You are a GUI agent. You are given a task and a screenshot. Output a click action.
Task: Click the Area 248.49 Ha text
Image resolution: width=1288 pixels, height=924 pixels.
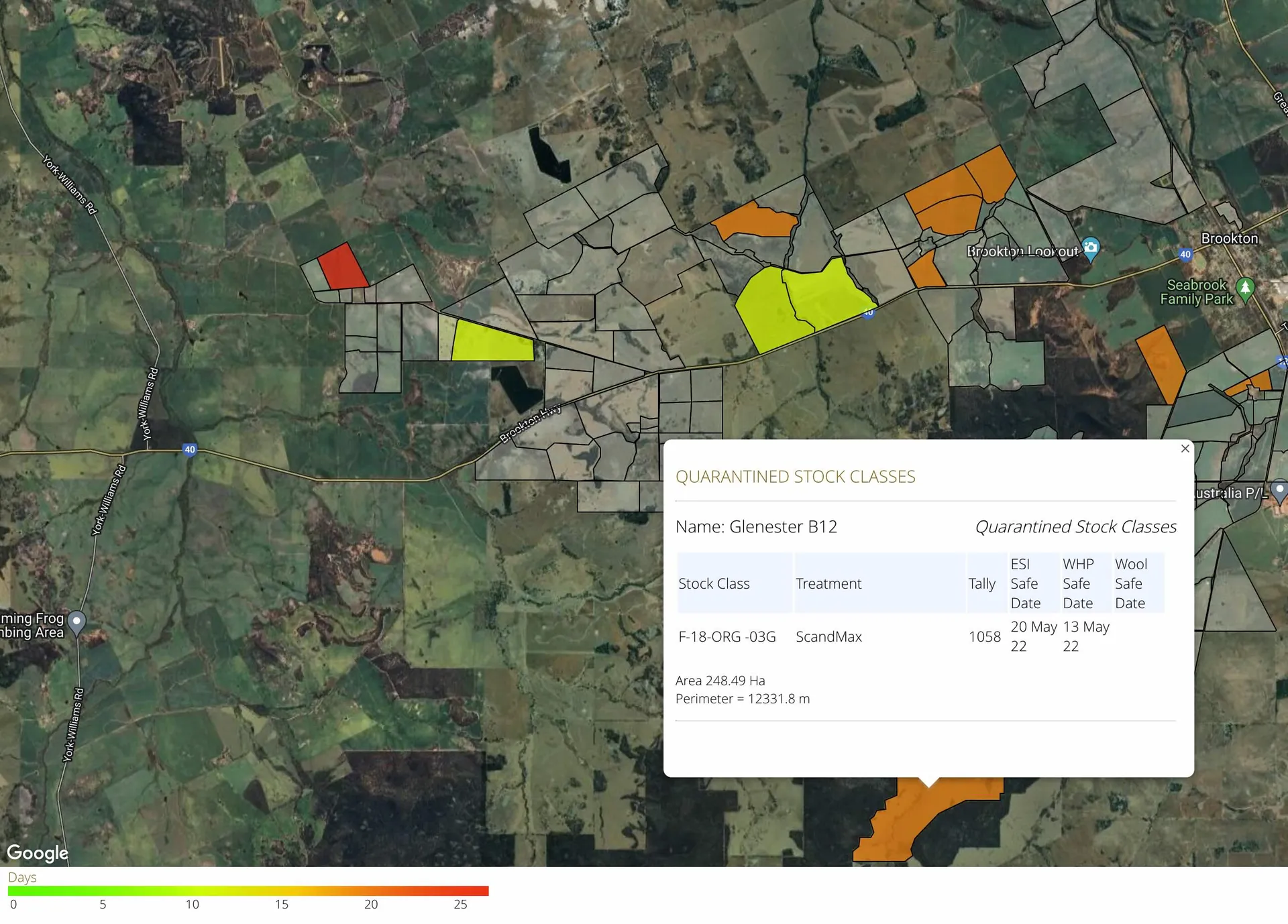click(x=720, y=681)
